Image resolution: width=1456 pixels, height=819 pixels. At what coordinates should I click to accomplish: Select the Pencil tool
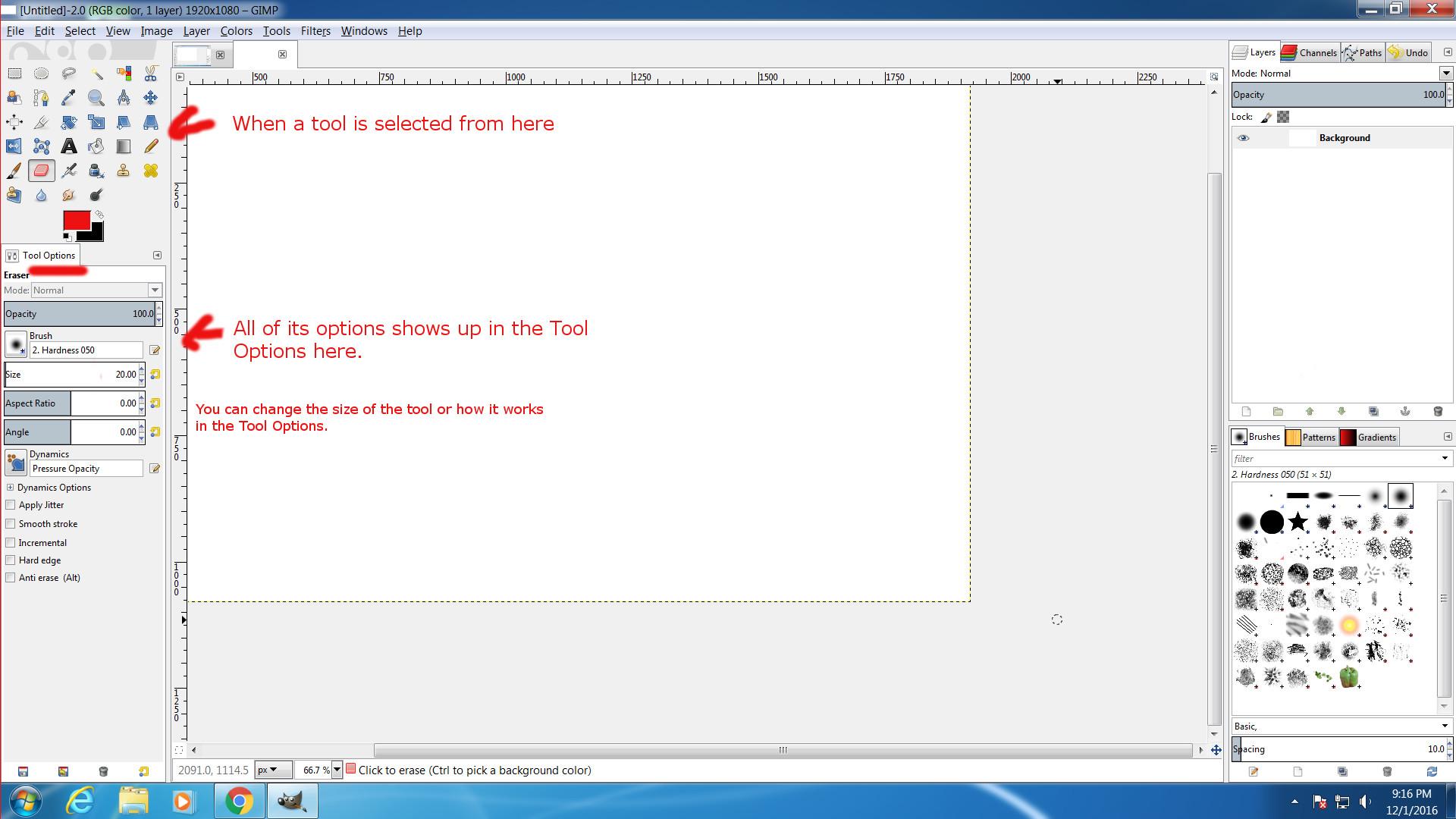click(x=151, y=146)
